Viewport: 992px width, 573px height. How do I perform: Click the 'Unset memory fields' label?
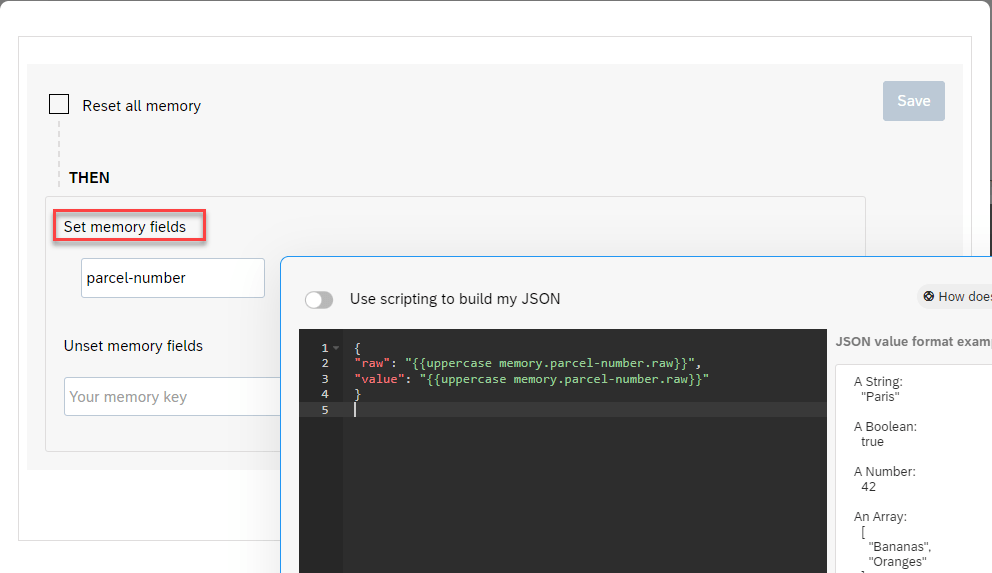pos(133,346)
